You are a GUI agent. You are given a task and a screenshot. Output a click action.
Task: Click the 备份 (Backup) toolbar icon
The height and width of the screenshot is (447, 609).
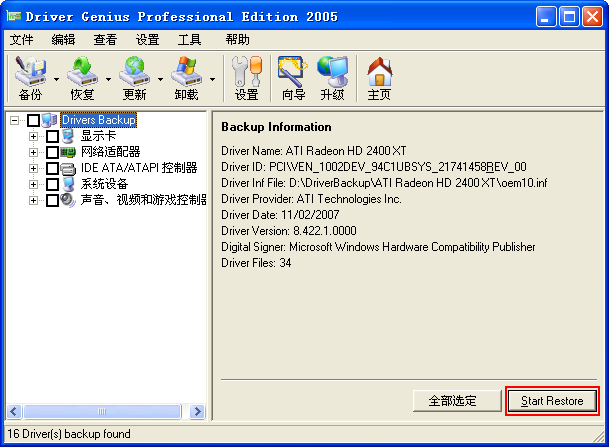click(30, 78)
